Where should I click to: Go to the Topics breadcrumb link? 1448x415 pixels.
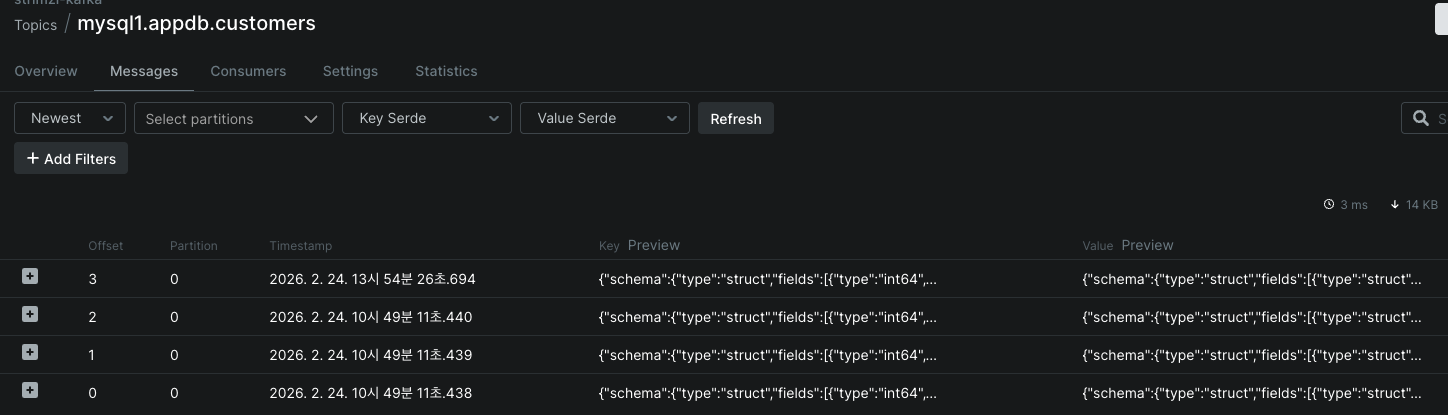click(x=35, y=25)
